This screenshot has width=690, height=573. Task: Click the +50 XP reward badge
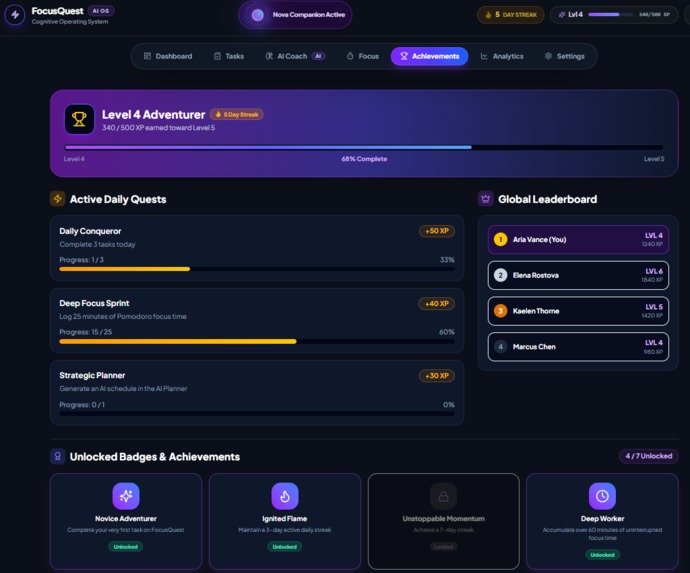(x=437, y=231)
